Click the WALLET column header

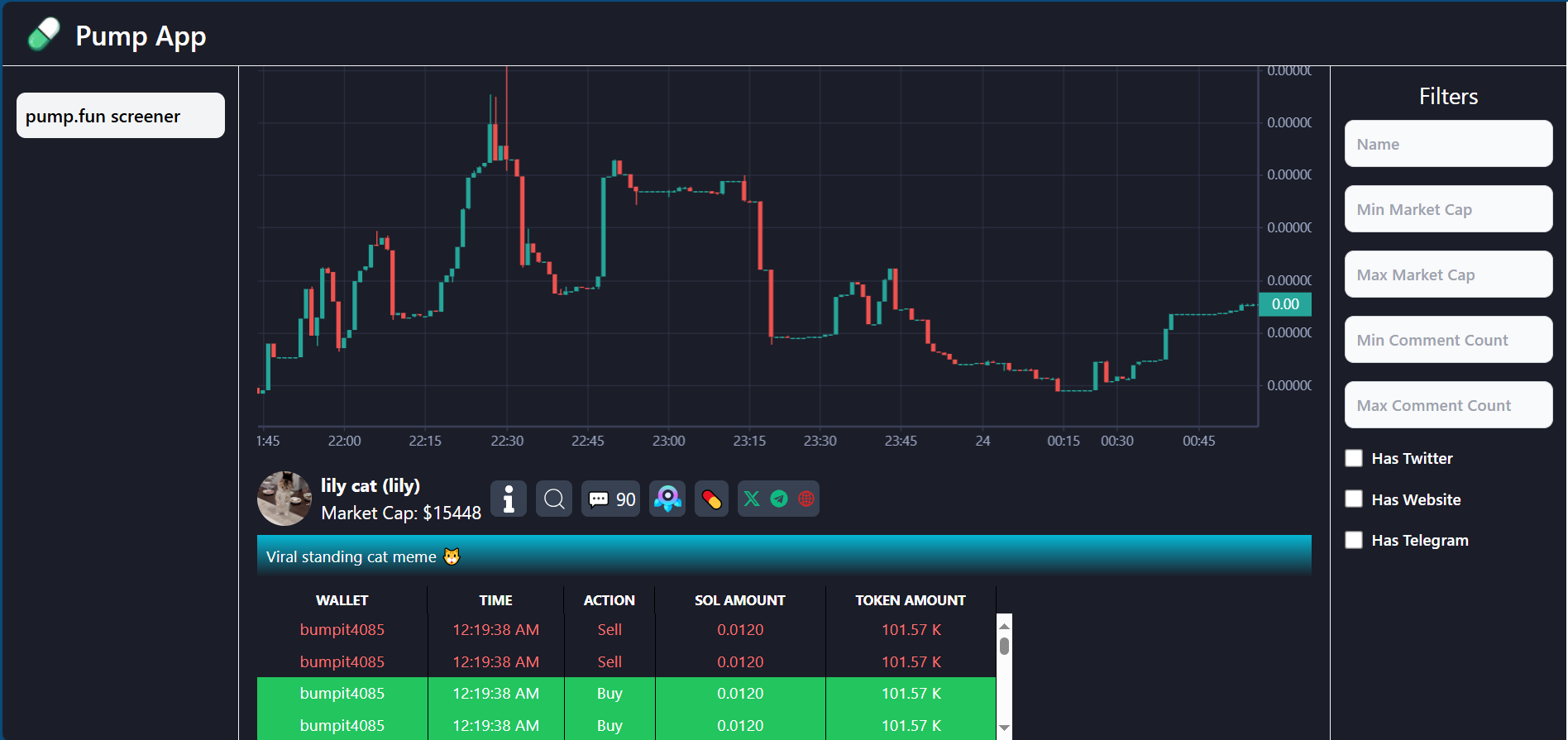pos(342,600)
